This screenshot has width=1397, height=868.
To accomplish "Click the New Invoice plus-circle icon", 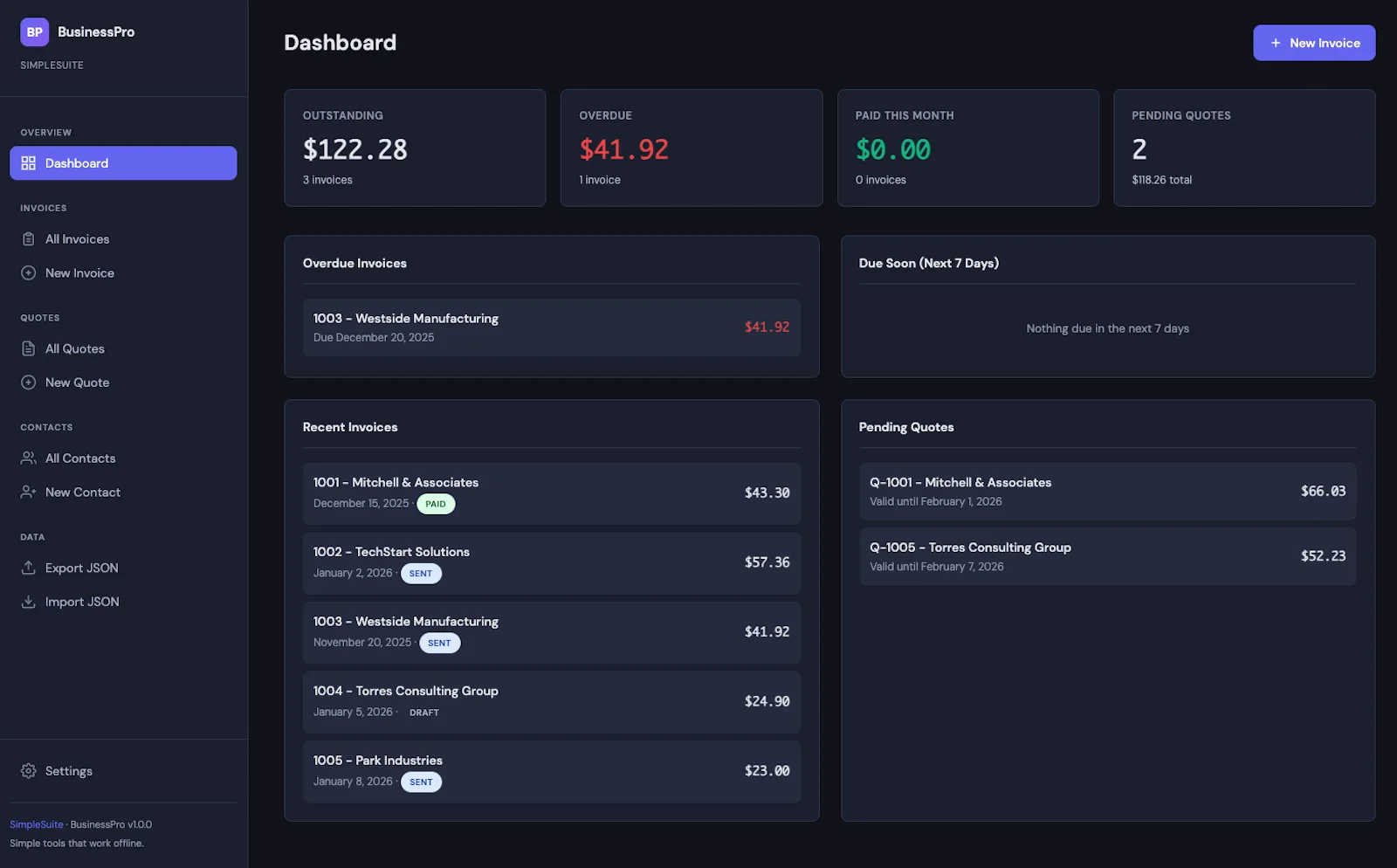I will 28,272.
